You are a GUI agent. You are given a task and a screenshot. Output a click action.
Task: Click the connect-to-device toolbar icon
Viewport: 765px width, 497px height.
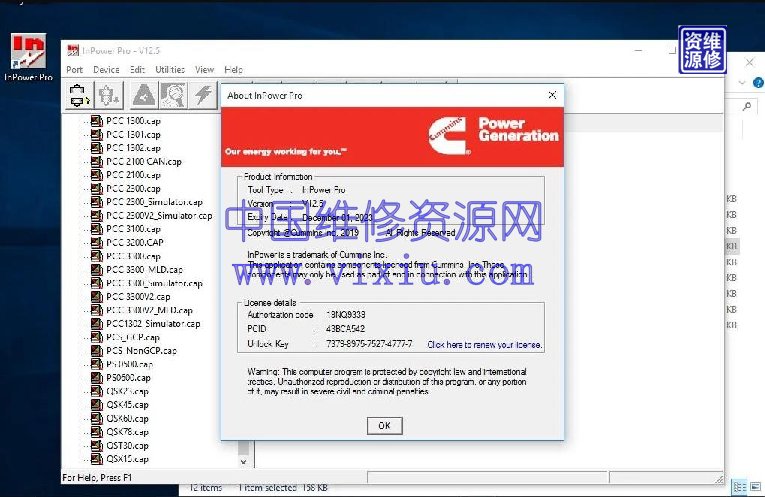pos(79,95)
